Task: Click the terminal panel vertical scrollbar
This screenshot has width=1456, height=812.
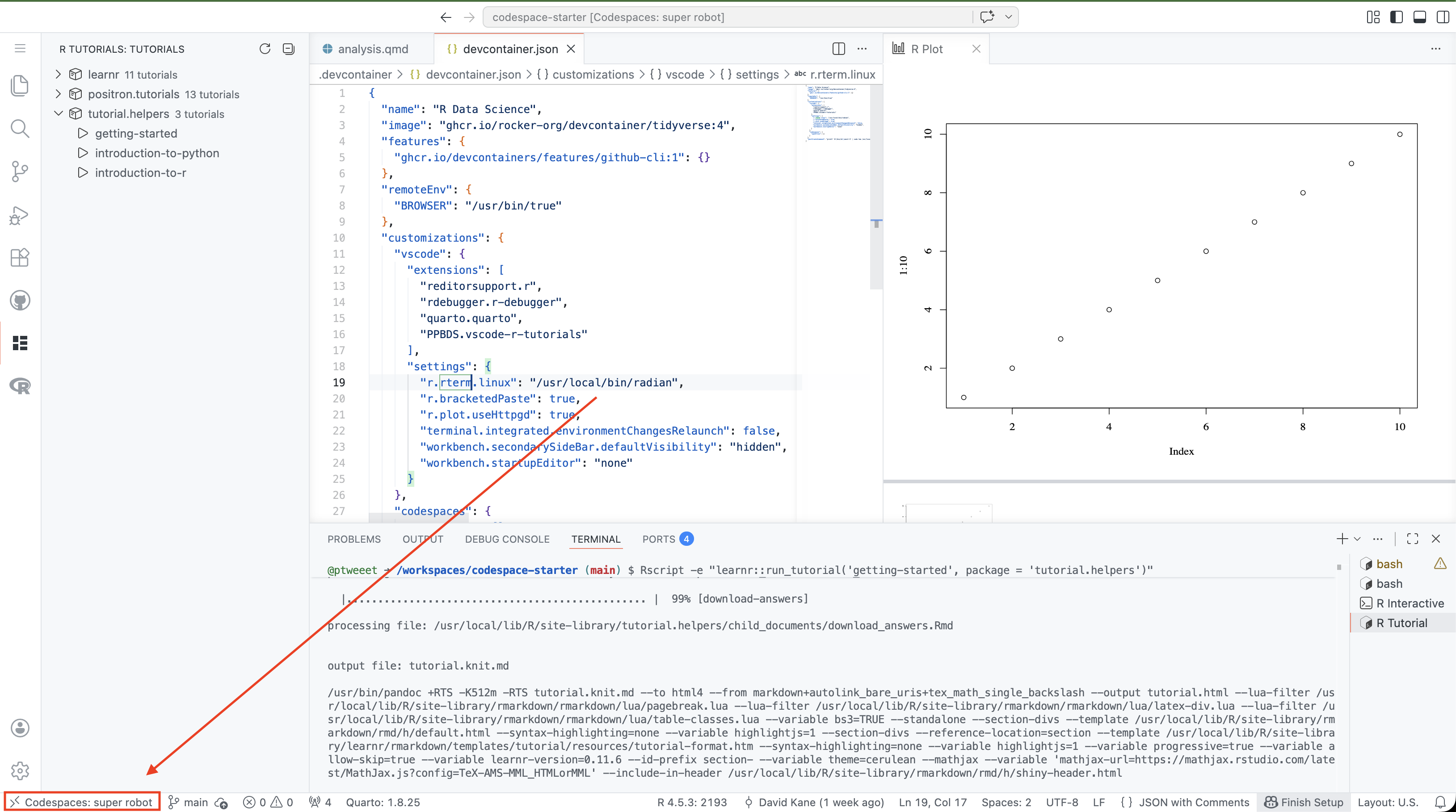Action: (1338, 567)
